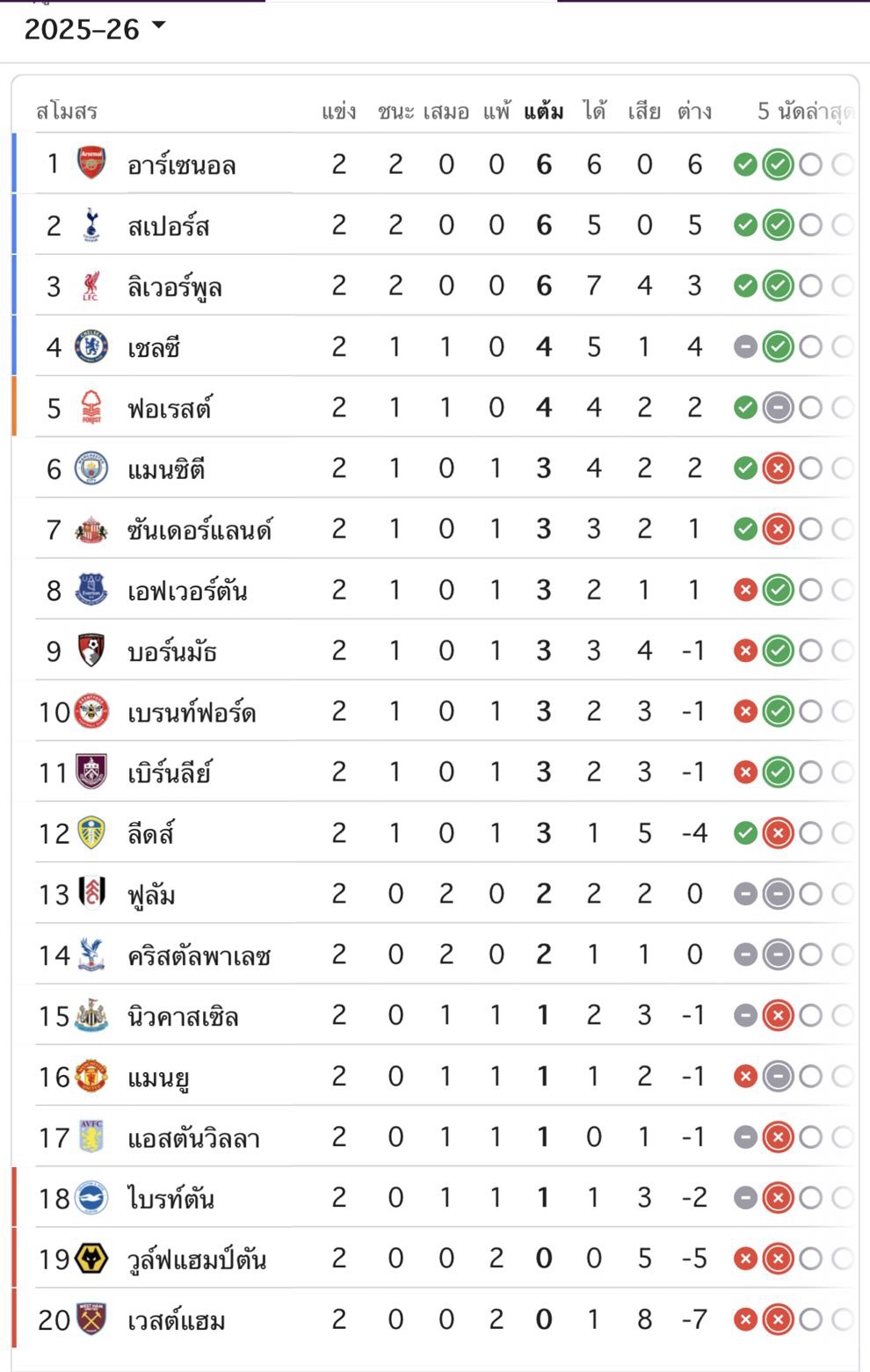Click the Arsenal club crest
Screen dimensions: 870x1372
91,163
